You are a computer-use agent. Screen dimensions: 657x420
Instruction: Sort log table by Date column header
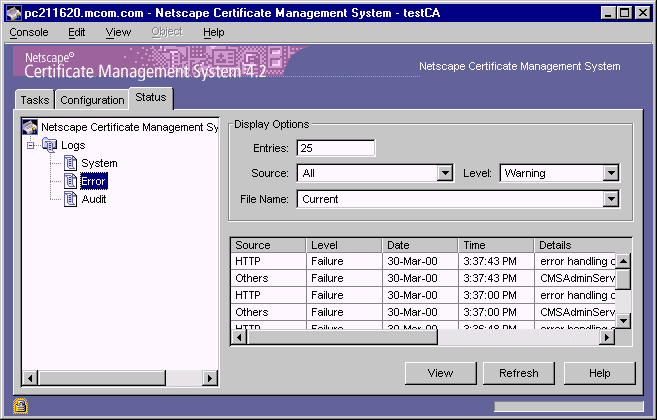[x=420, y=245]
